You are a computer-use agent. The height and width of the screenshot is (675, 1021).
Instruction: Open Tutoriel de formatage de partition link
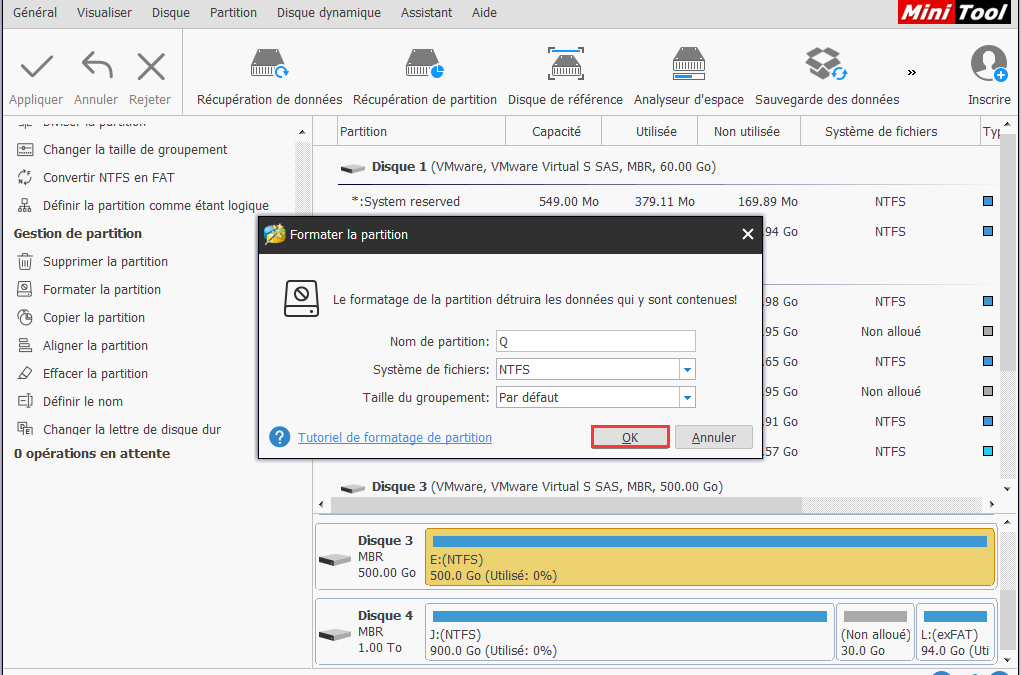pyautogui.click(x=394, y=437)
